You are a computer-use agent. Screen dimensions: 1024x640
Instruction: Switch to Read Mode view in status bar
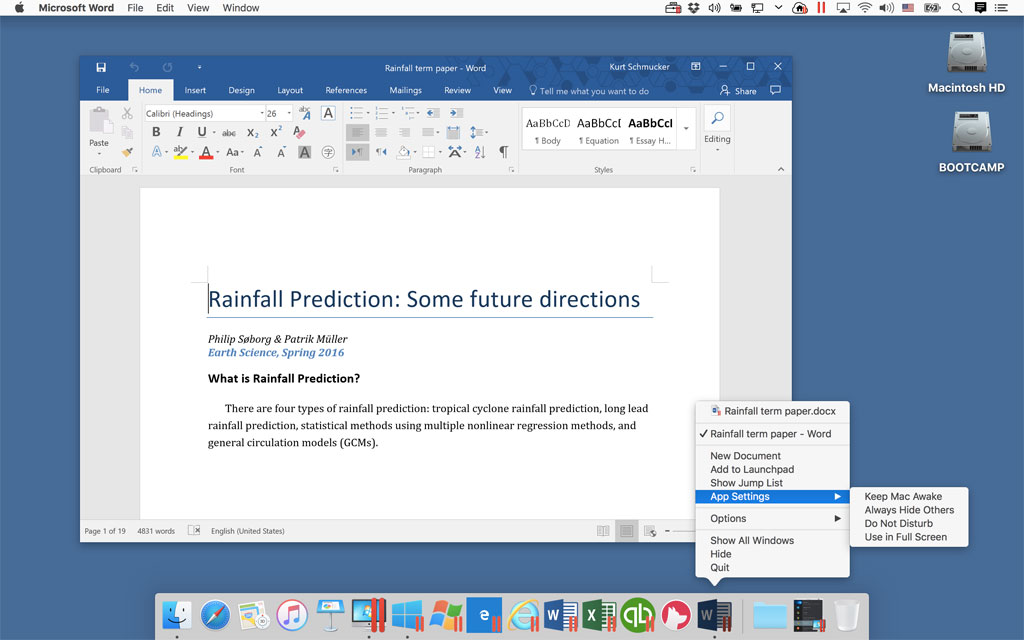[603, 531]
